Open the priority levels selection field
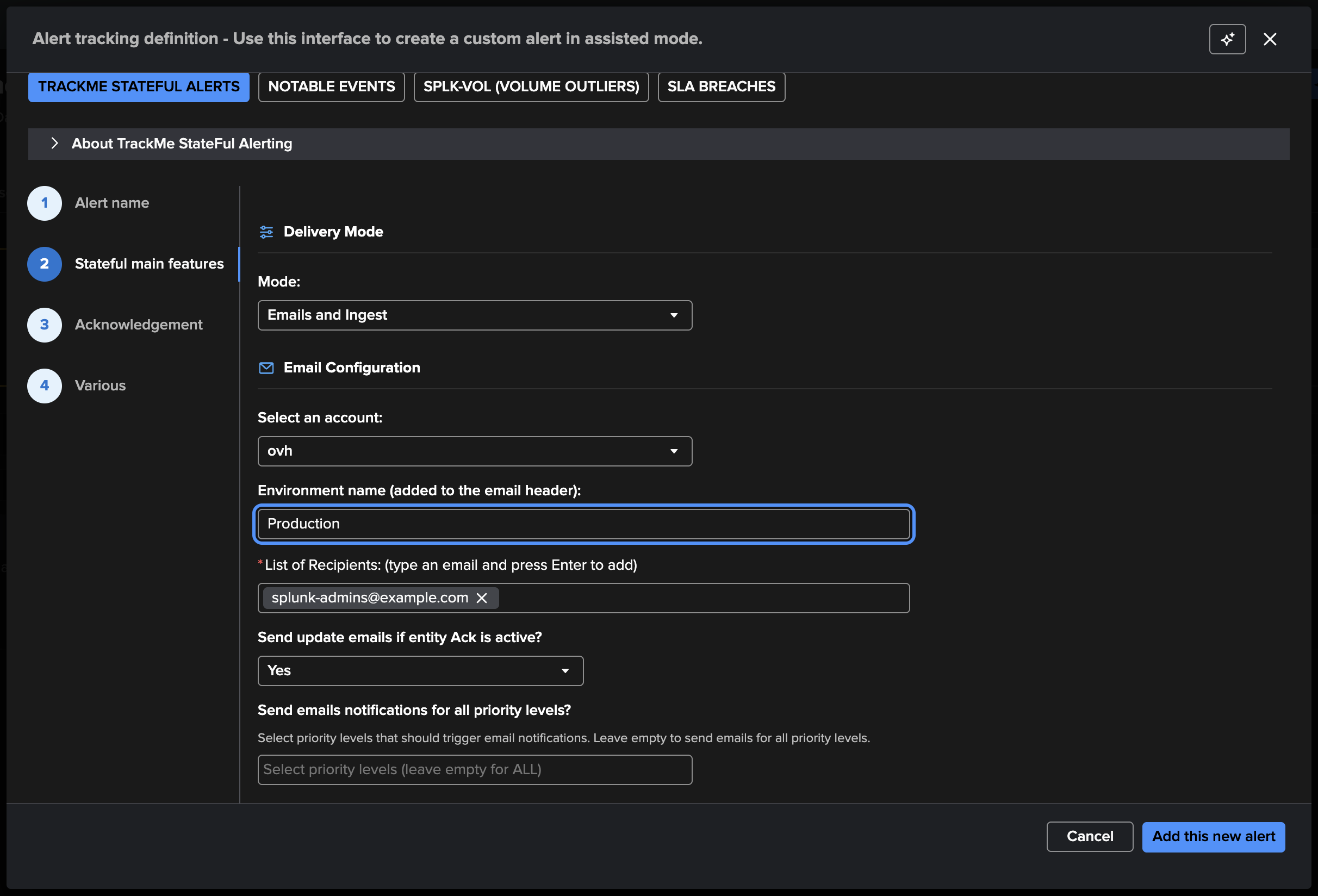Viewport: 1318px width, 896px height. [x=475, y=769]
